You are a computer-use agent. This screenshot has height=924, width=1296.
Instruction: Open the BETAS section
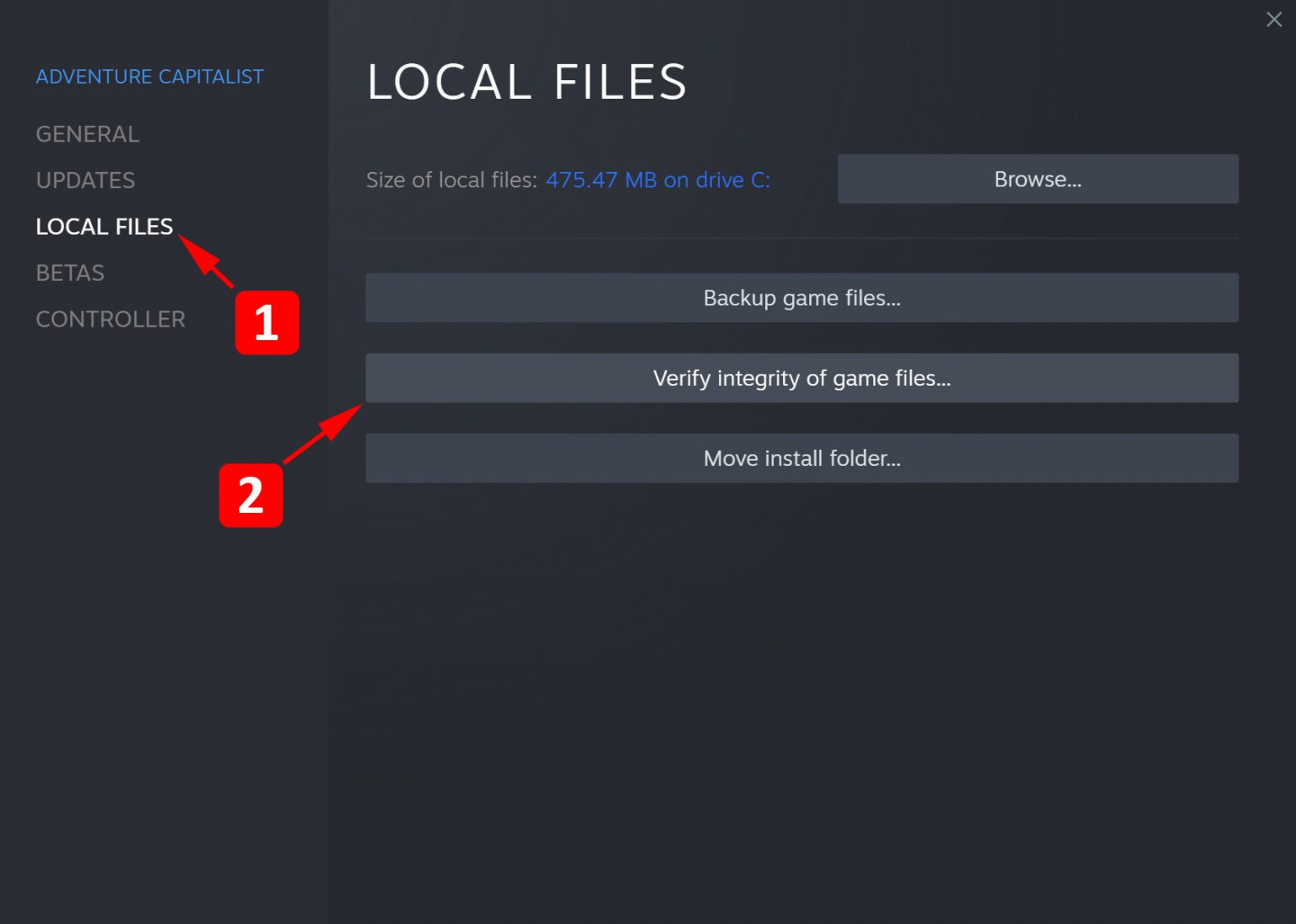pos(70,272)
